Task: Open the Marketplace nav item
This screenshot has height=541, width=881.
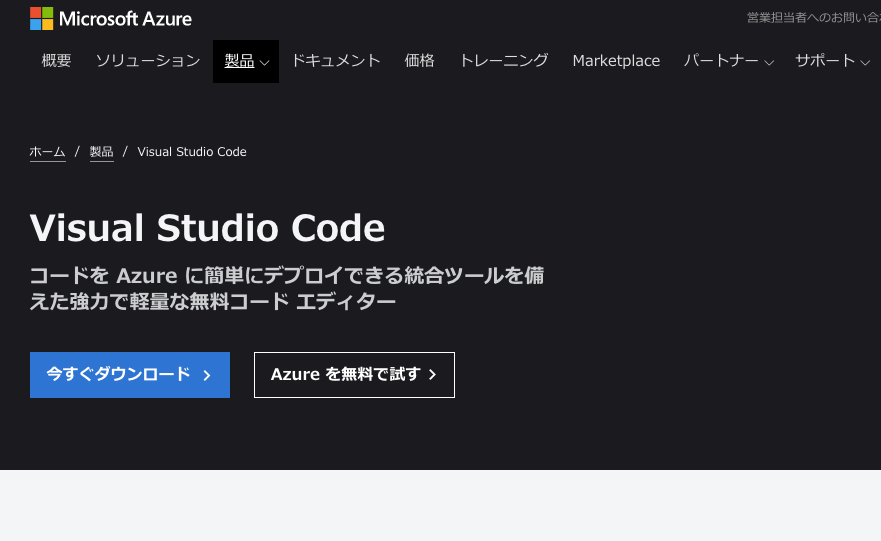Action: click(616, 61)
